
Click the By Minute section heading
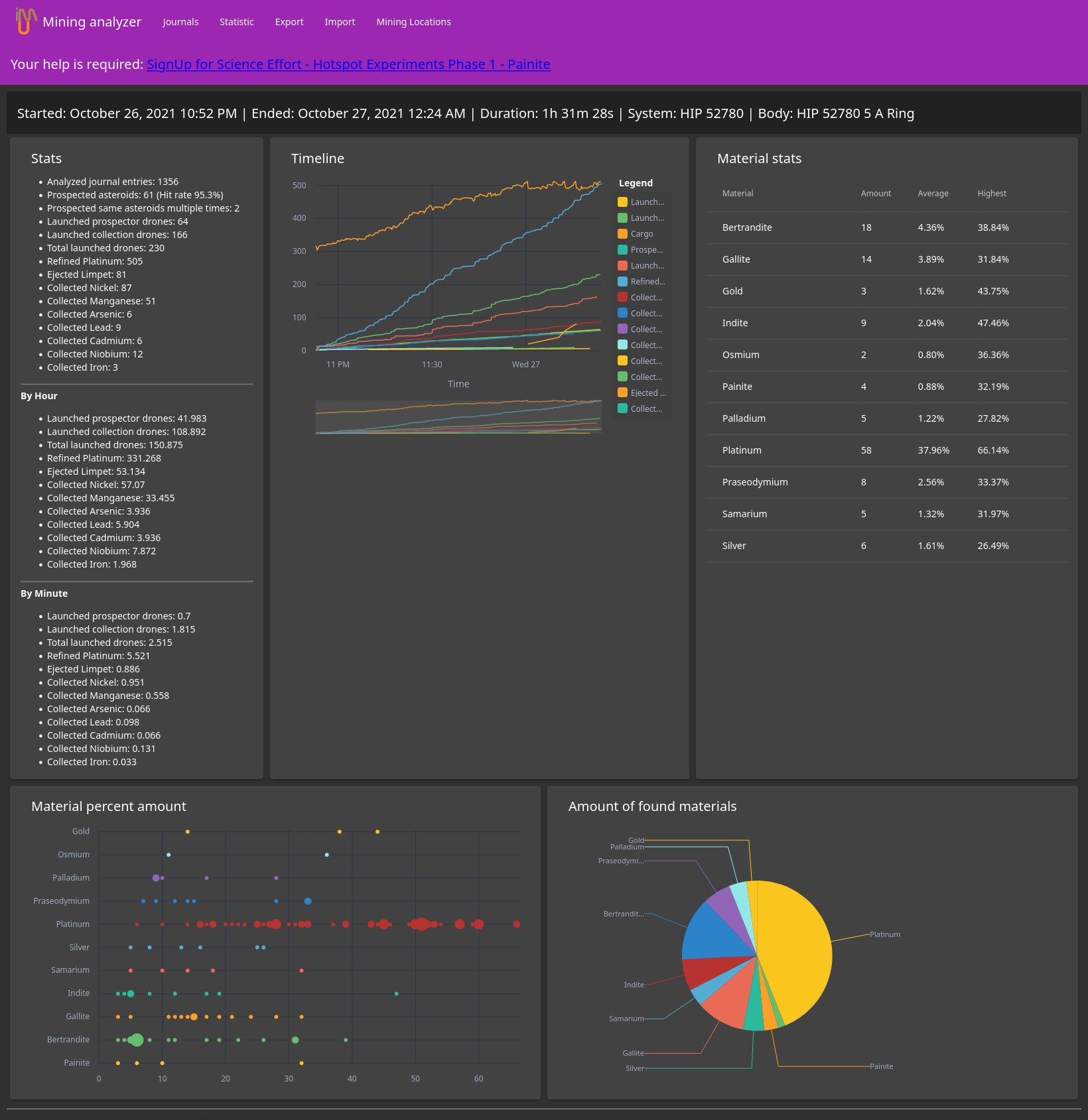point(44,593)
